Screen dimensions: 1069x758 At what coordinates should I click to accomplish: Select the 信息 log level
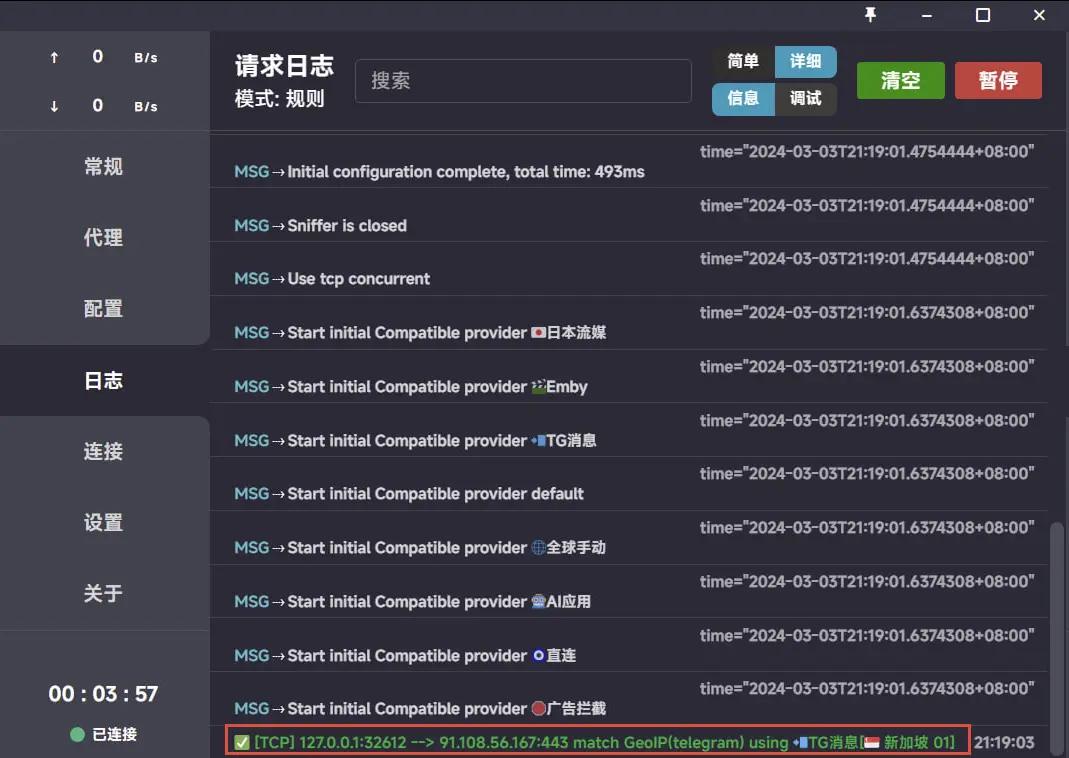tap(743, 98)
